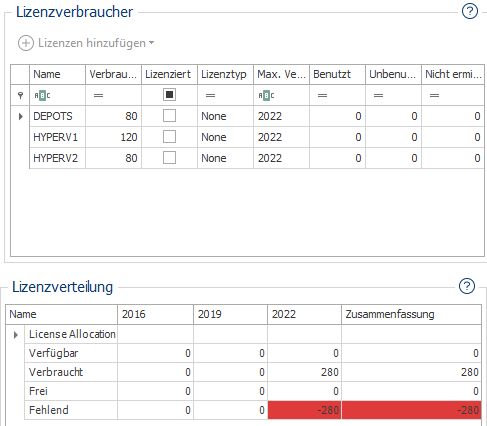Screen dimensions: 487x426
Task: Click the filter row pin icon
Action: click(x=20, y=96)
